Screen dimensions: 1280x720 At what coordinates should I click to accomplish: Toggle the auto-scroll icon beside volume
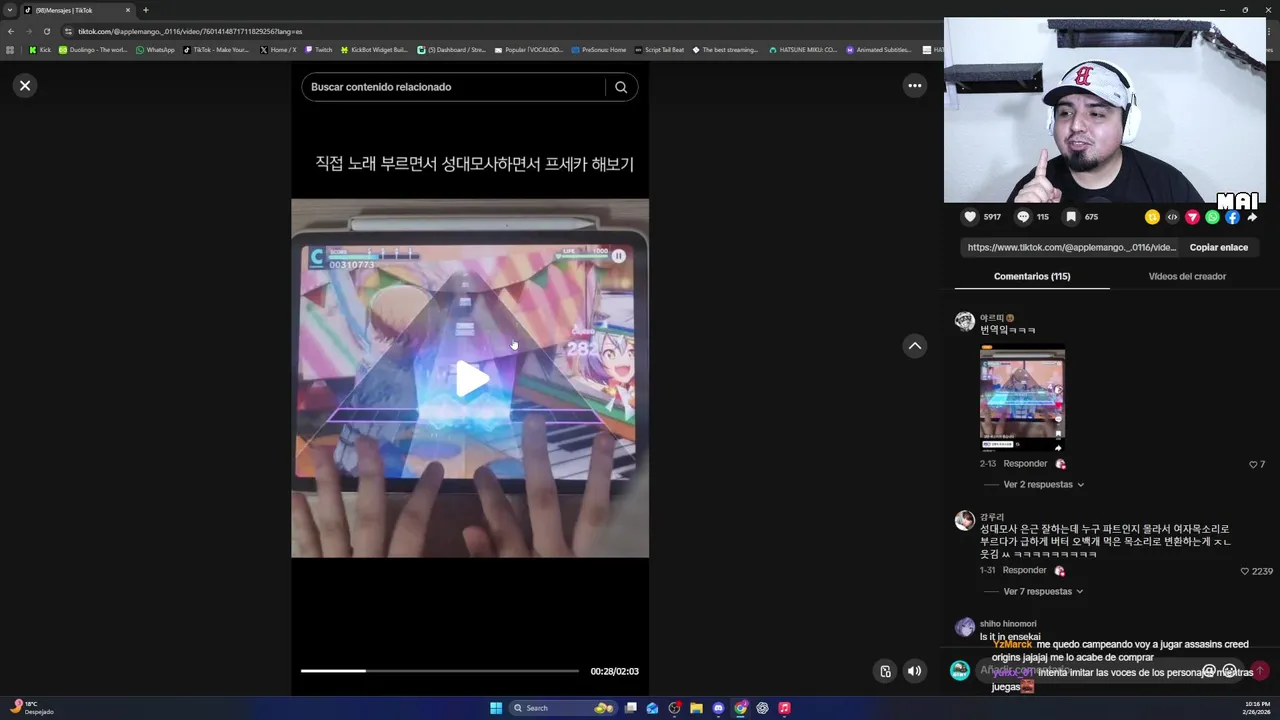pos(885,671)
